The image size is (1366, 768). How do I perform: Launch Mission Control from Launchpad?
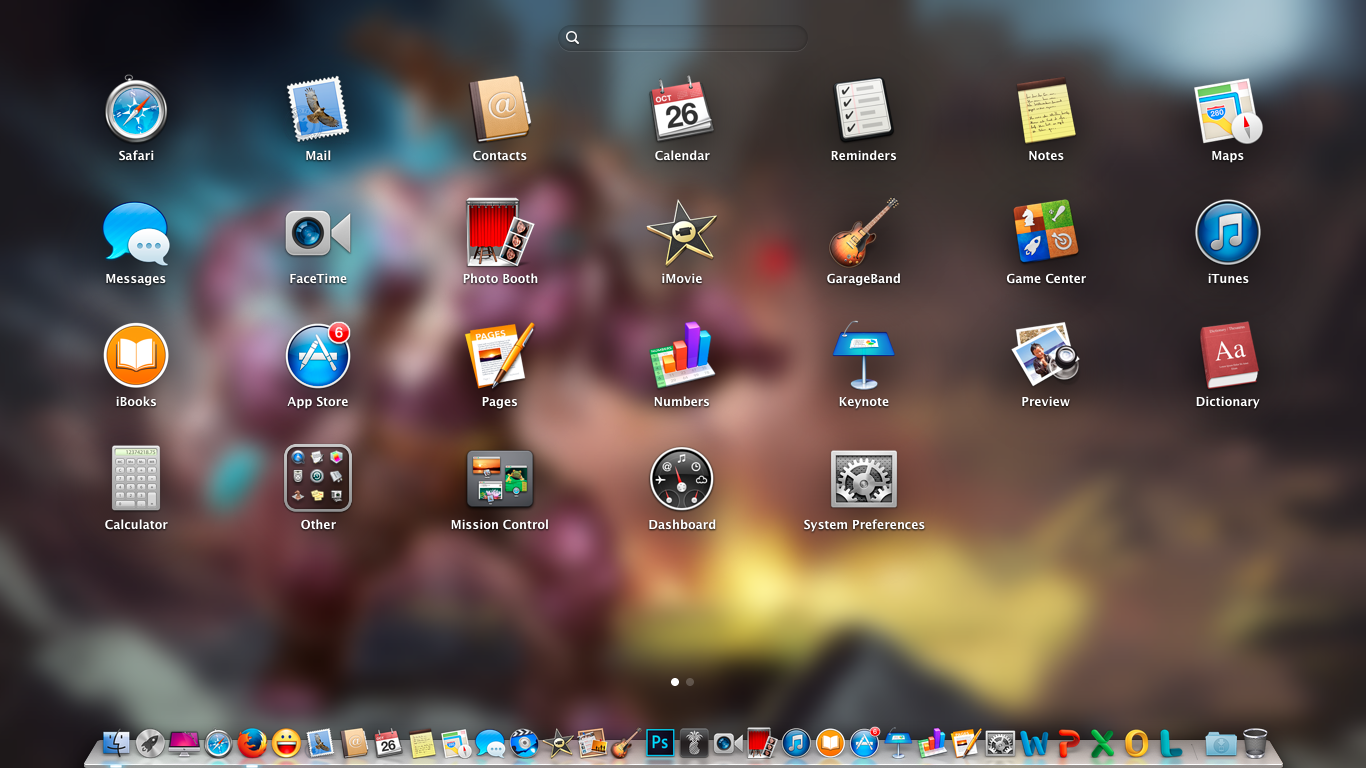500,479
